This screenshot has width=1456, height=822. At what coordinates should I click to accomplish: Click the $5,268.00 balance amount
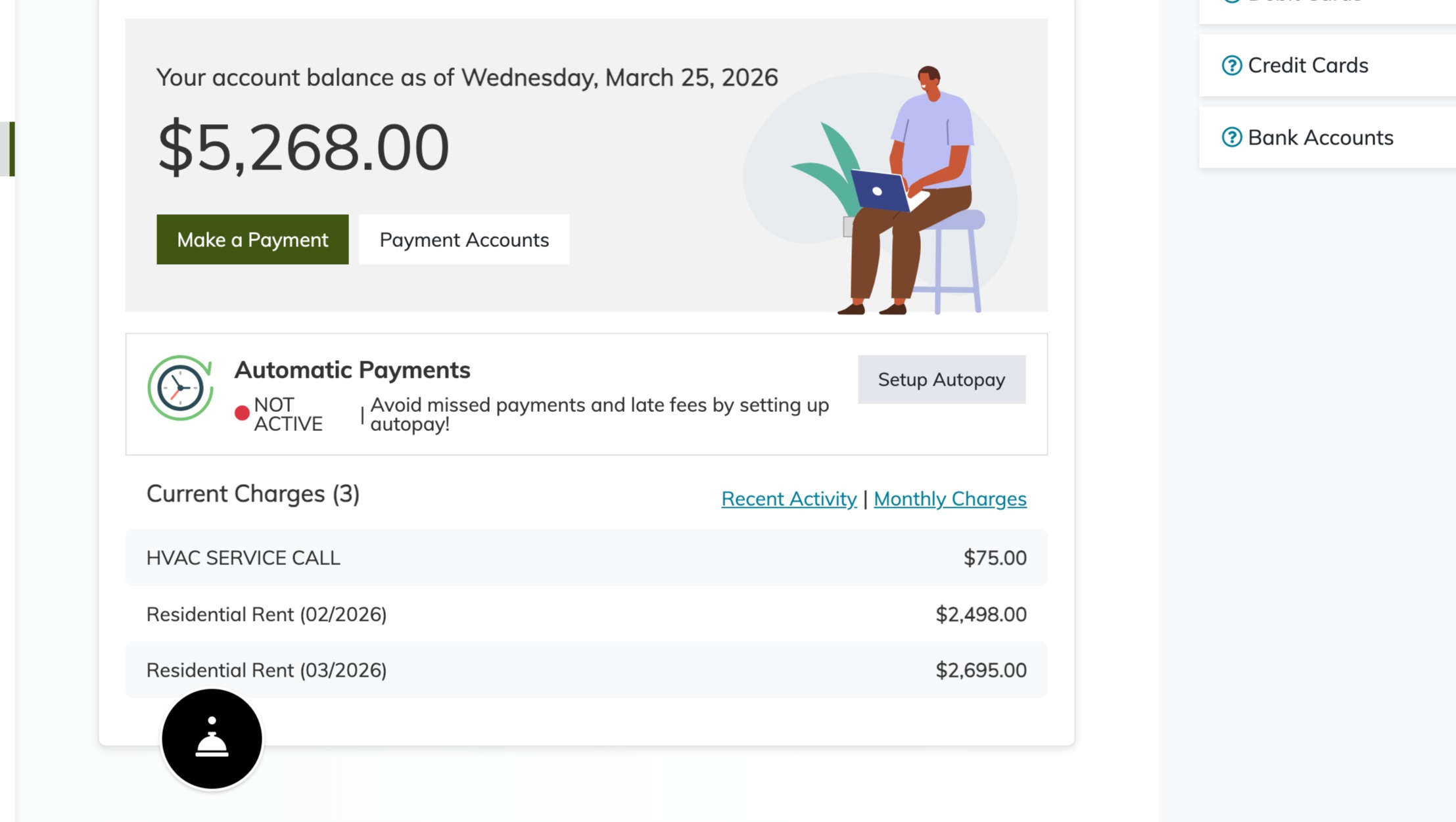[303, 147]
